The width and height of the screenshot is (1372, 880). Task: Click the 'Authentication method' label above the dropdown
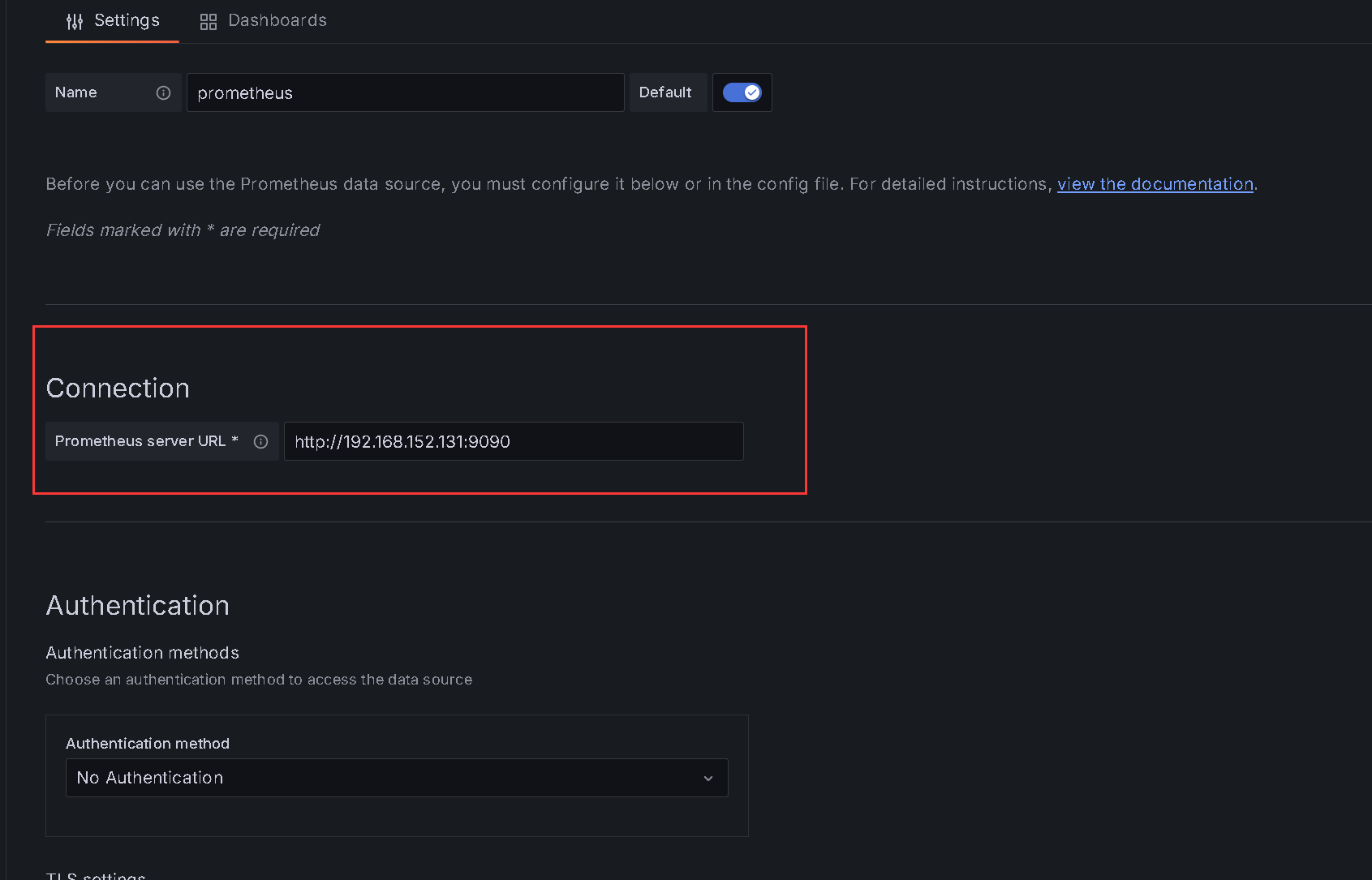[148, 744]
